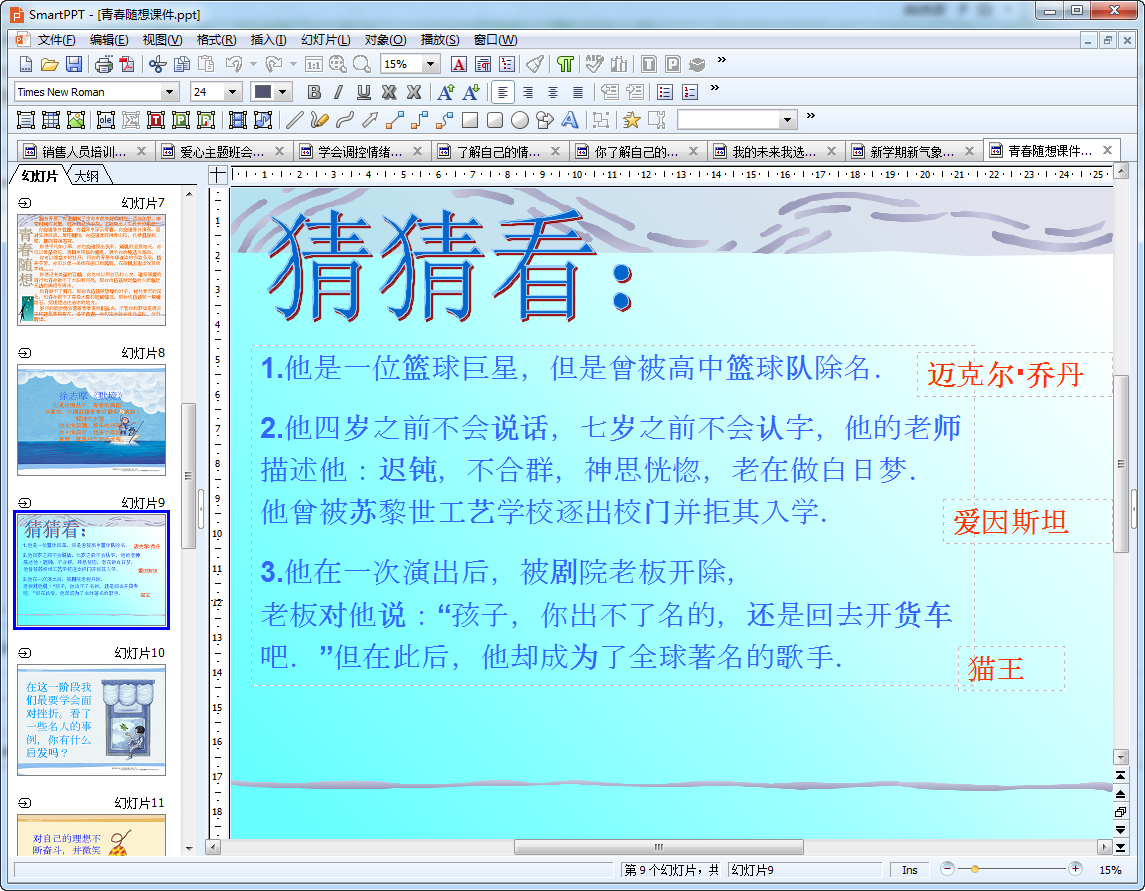Screen dimensions: 1145x891
Task: Create a new document via toolbar icon
Action: pos(26,64)
